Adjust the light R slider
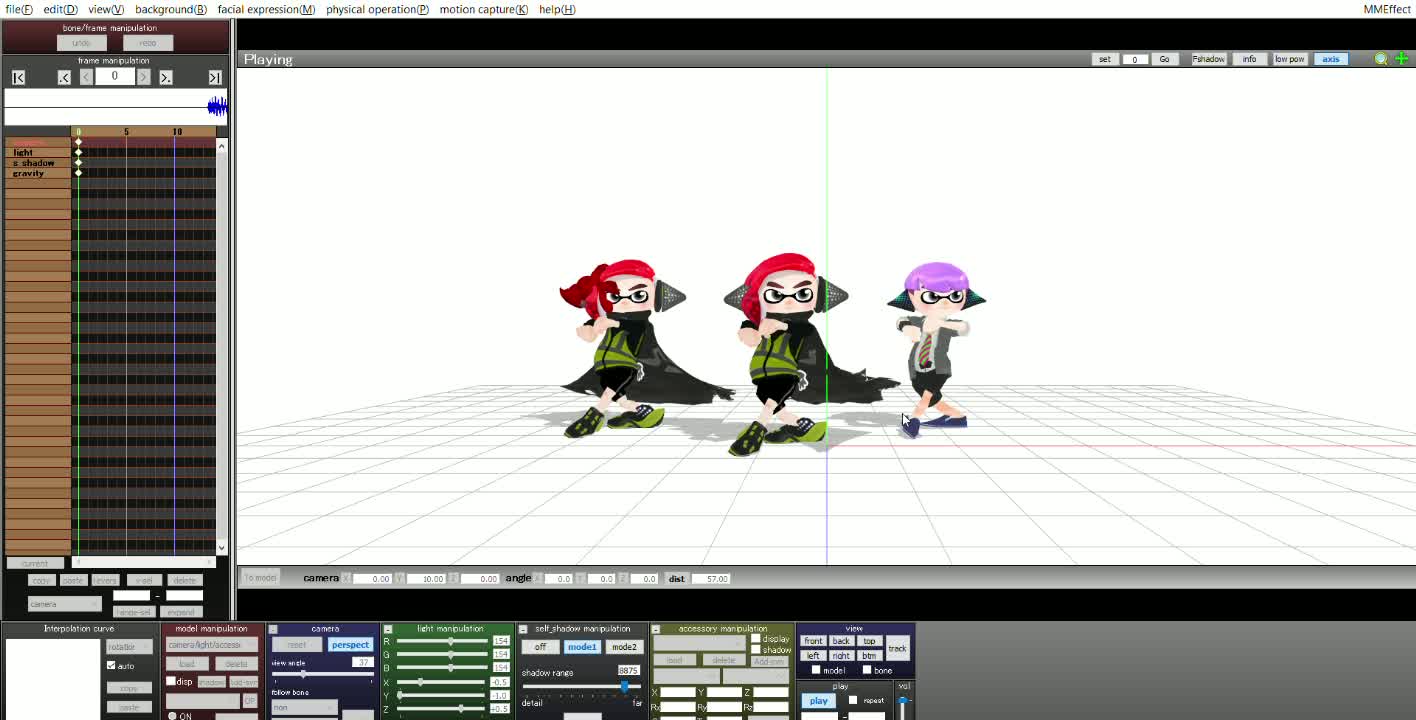The width and height of the screenshot is (1416, 720). (x=442, y=641)
